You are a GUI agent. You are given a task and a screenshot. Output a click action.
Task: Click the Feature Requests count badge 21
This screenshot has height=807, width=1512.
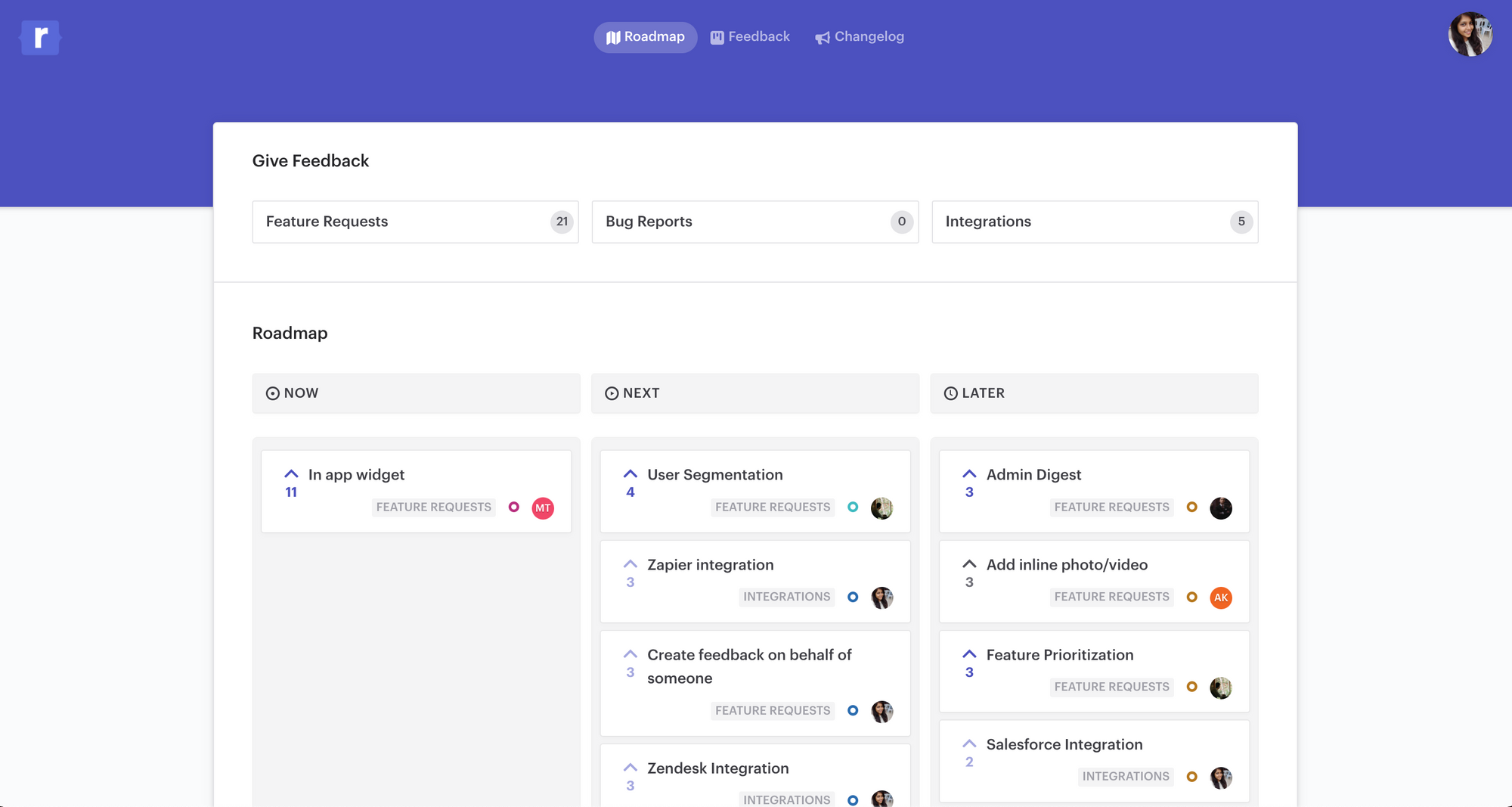[562, 222]
